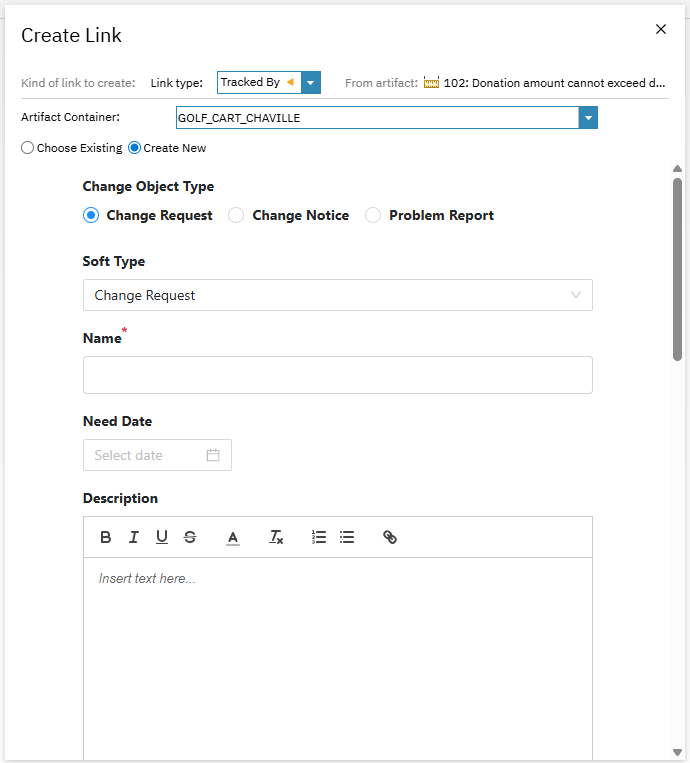The image size is (690, 763).
Task: Insert a hyperlink in Description
Action: point(390,537)
